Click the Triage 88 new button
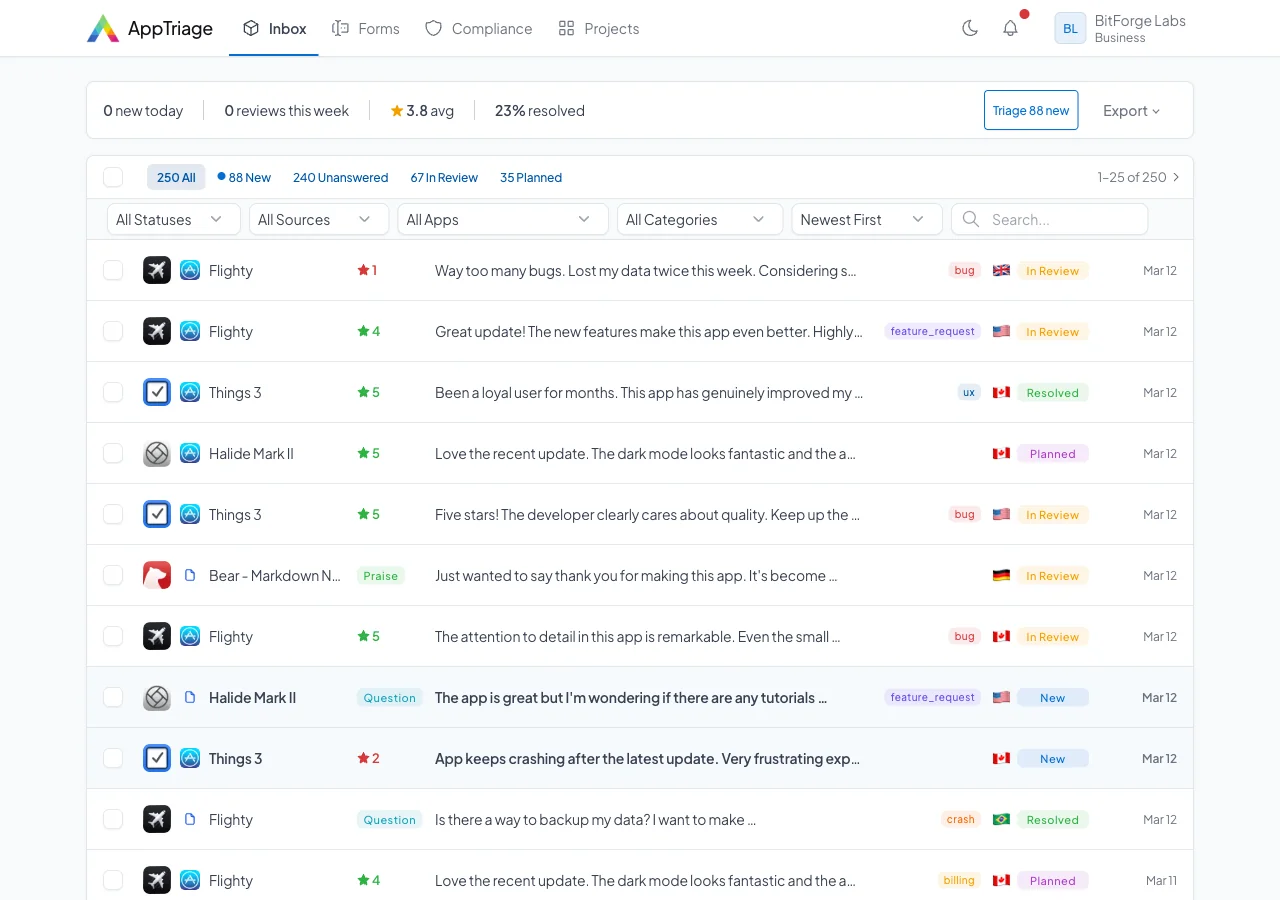The image size is (1280, 900). (x=1030, y=110)
